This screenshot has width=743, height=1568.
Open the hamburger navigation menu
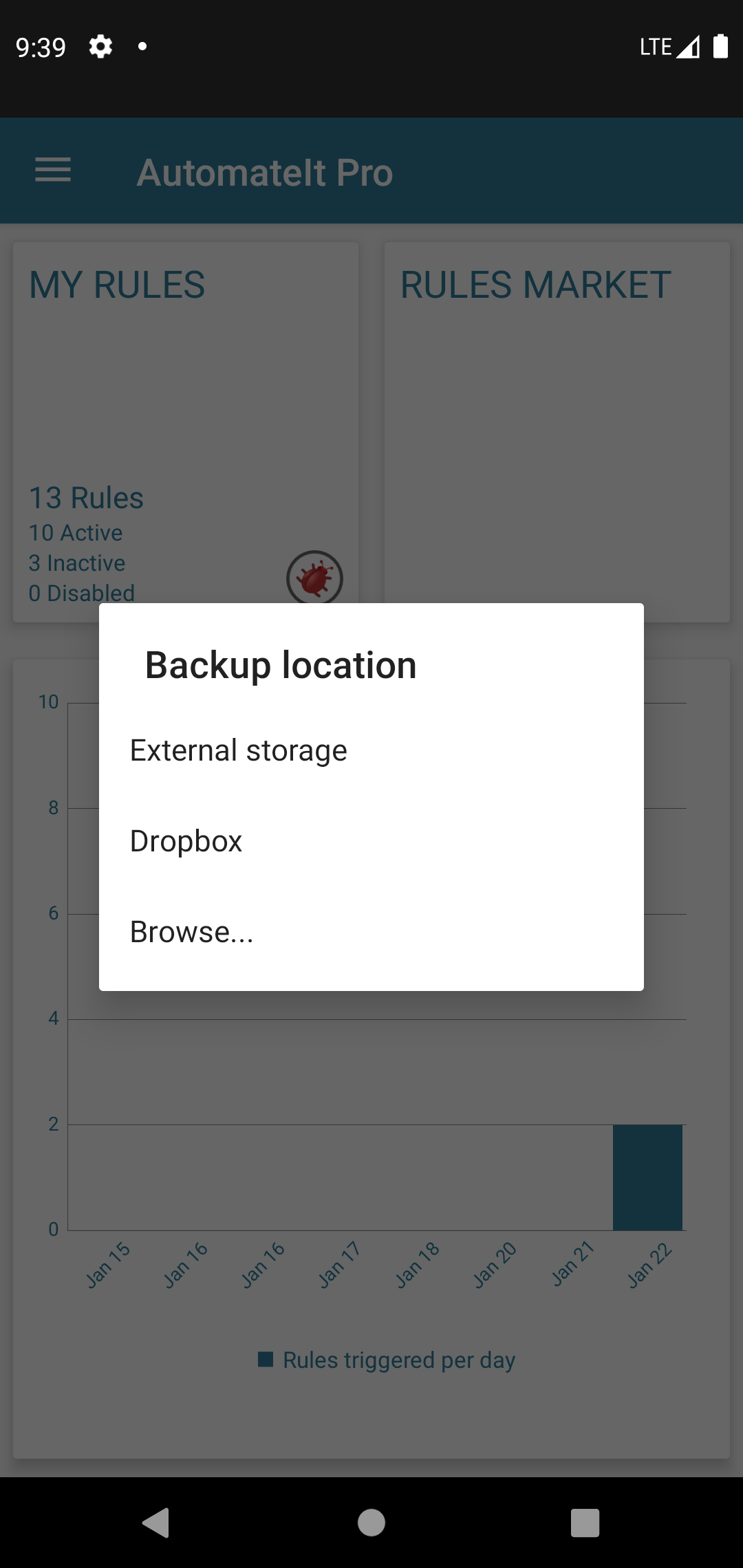[x=53, y=170]
